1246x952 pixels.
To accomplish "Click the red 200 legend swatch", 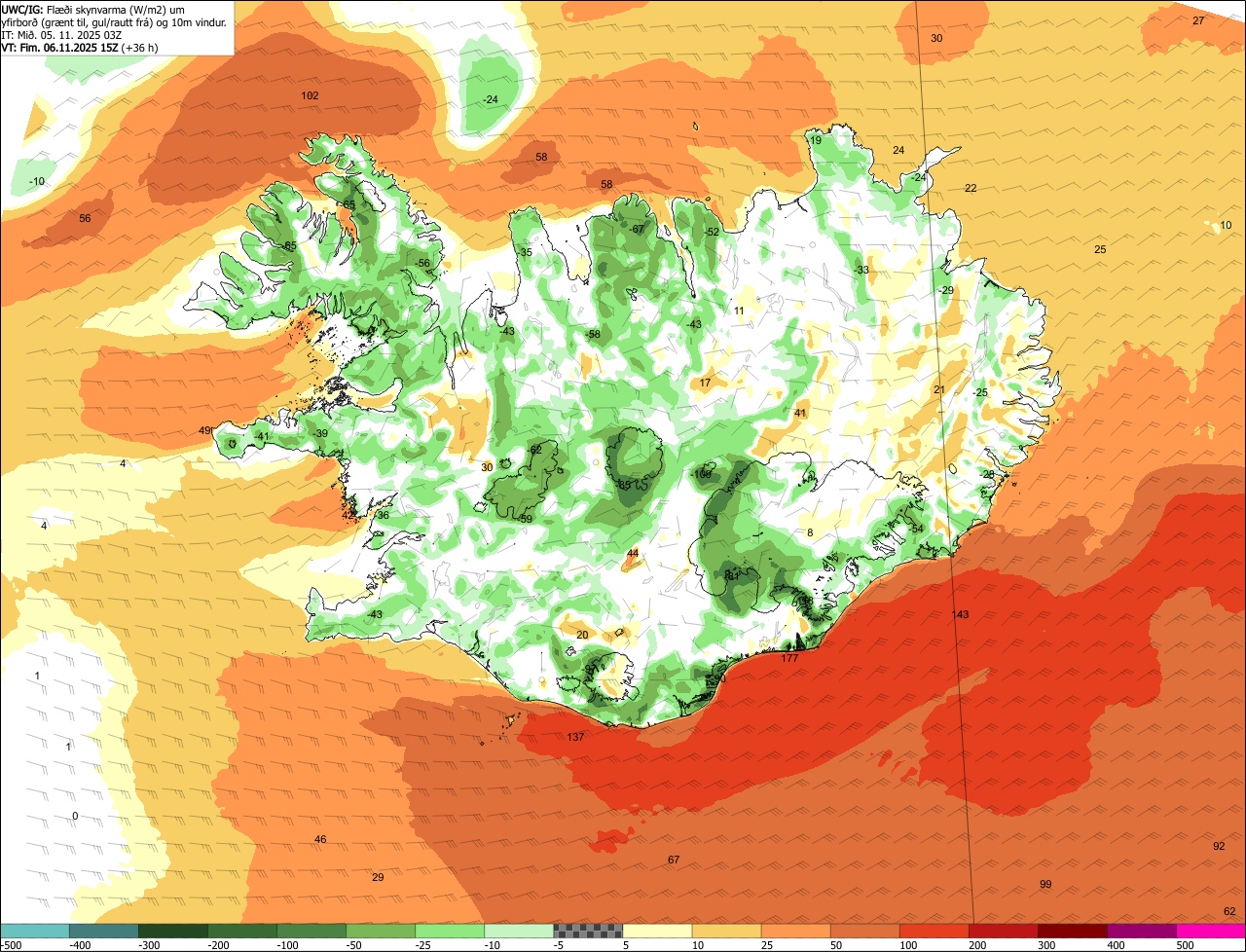I will [x=1003, y=931].
